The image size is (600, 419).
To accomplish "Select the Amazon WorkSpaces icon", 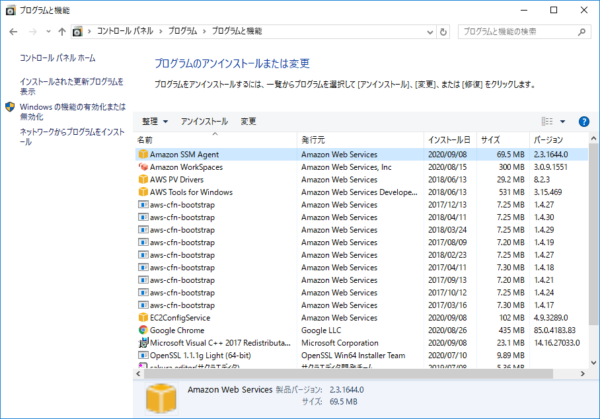I will point(143,167).
